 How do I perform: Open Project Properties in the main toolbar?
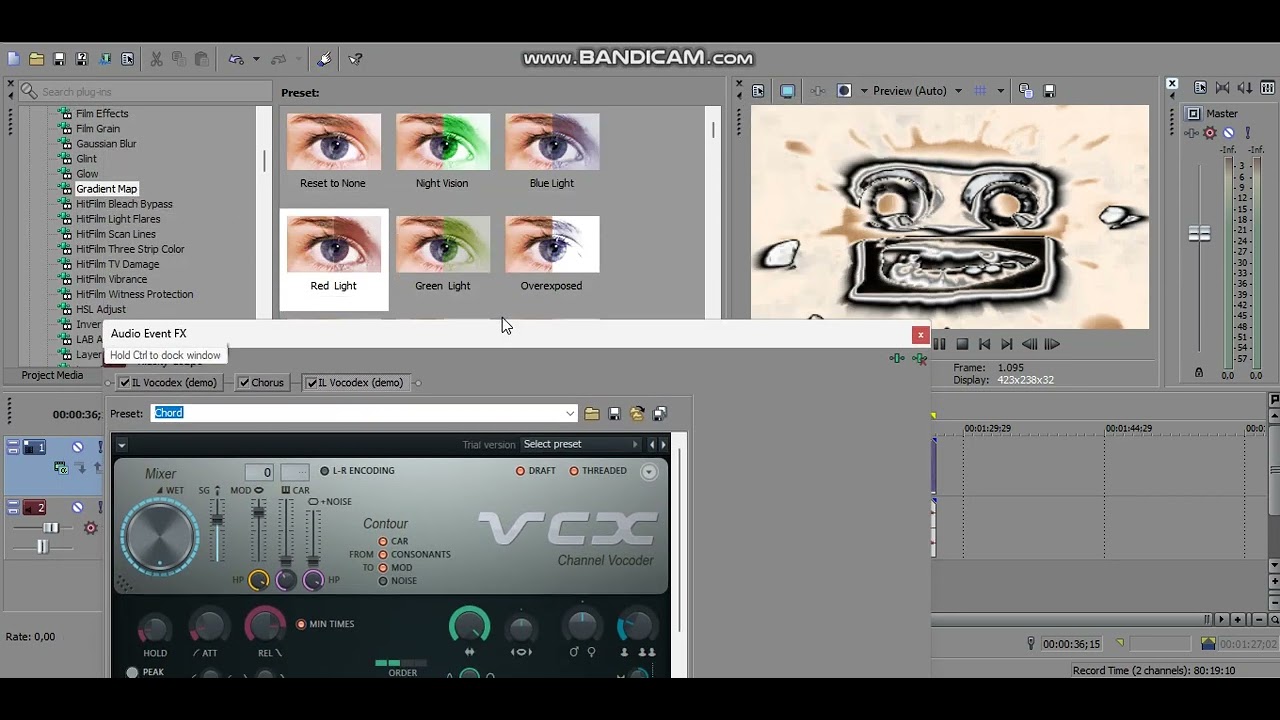[x=128, y=59]
